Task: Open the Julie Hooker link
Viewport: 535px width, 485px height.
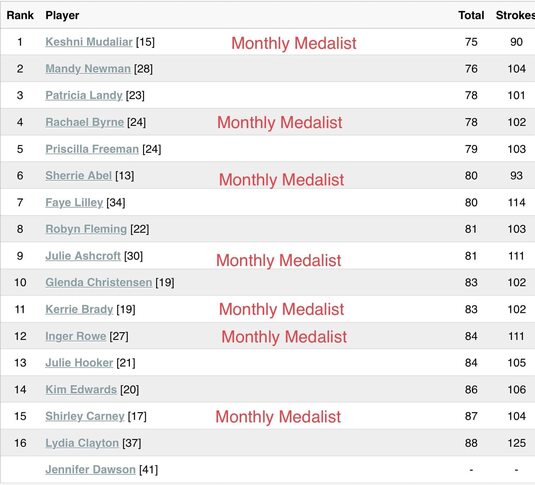Action: coord(79,362)
